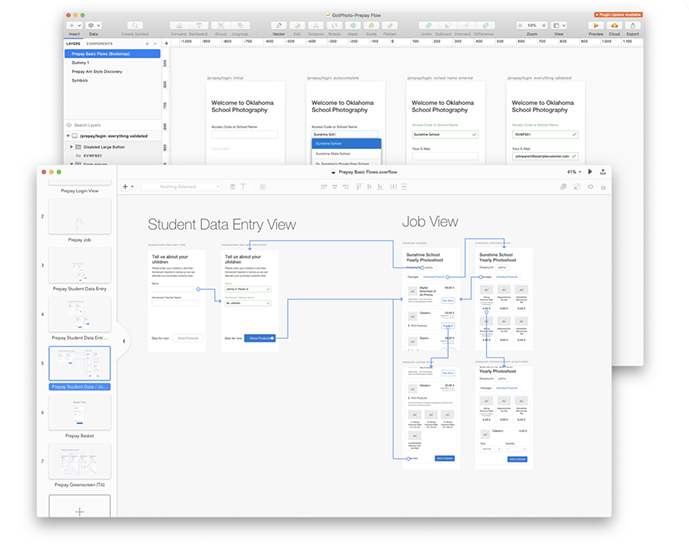The image size is (689, 544).
Task: Select the Prepay Student Data Entry board thumbnail
Action: (x=80, y=265)
